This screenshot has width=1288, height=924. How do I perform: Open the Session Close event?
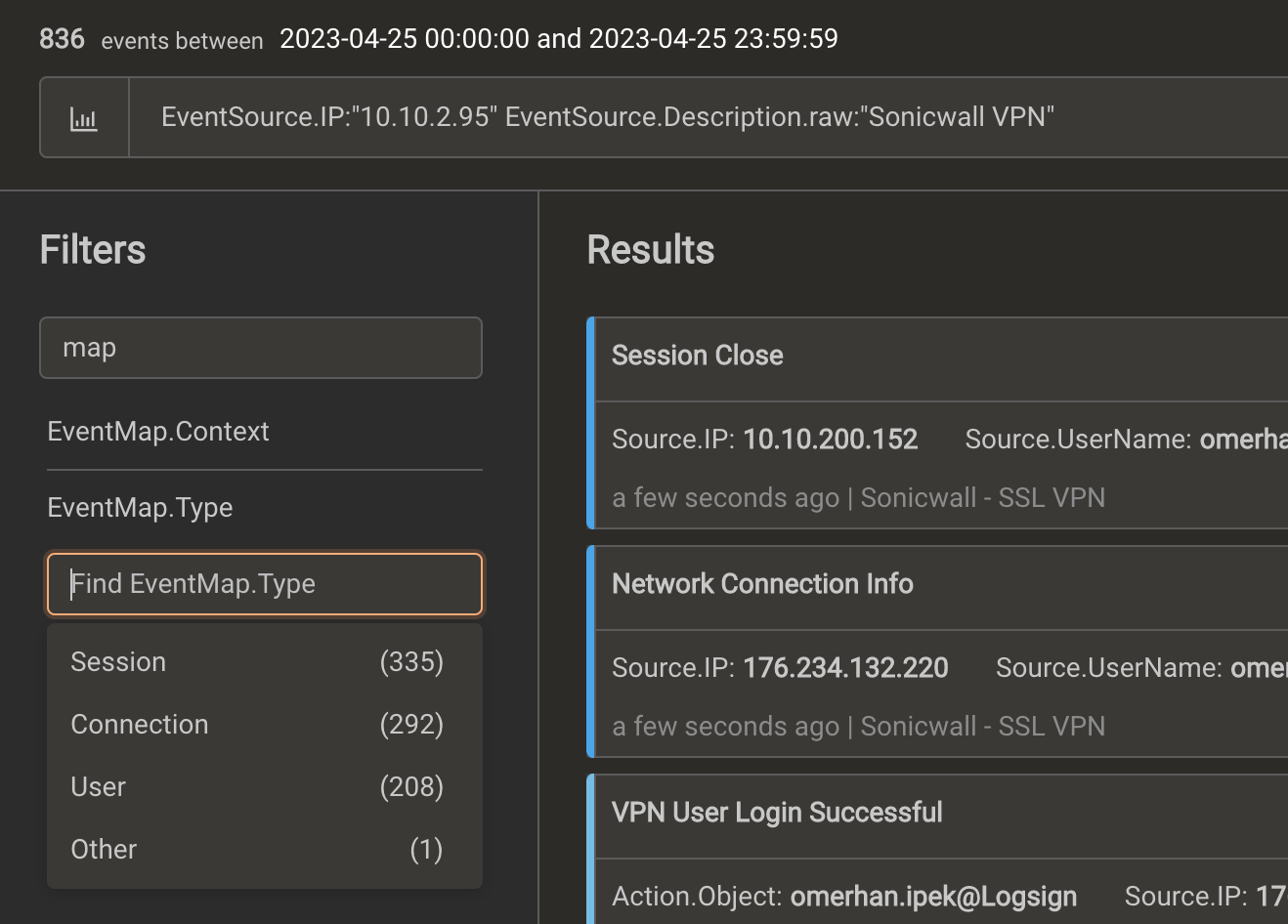(x=697, y=356)
